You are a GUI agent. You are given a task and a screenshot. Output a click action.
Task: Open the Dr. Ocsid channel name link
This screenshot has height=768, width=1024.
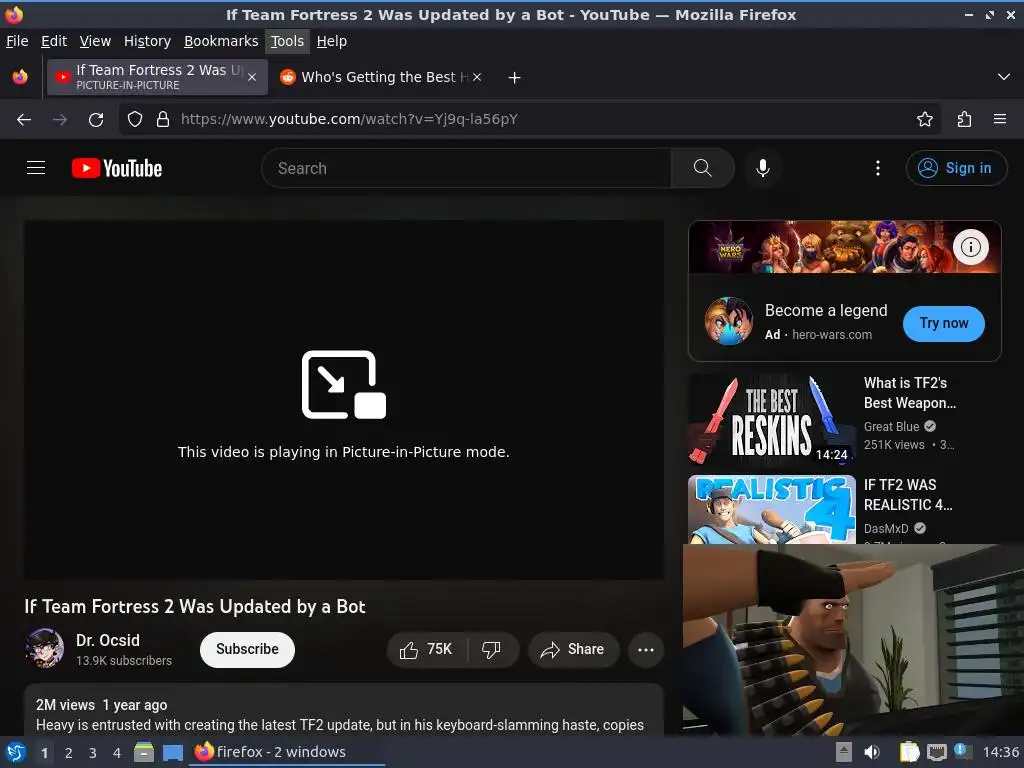point(108,641)
